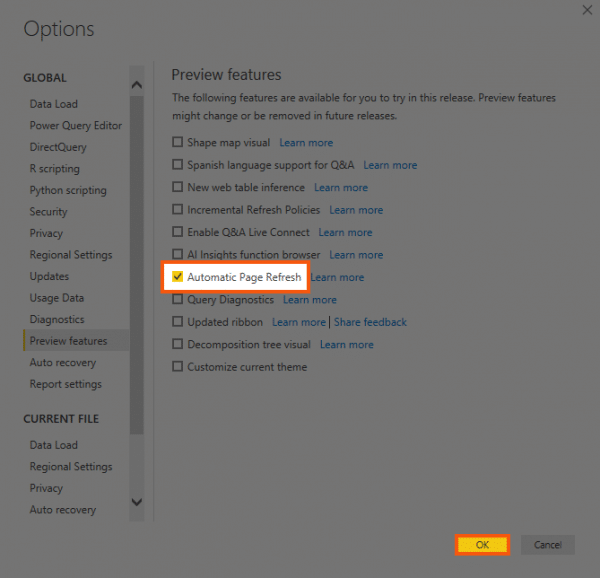
Task: Click the OK button
Action: pos(482,545)
